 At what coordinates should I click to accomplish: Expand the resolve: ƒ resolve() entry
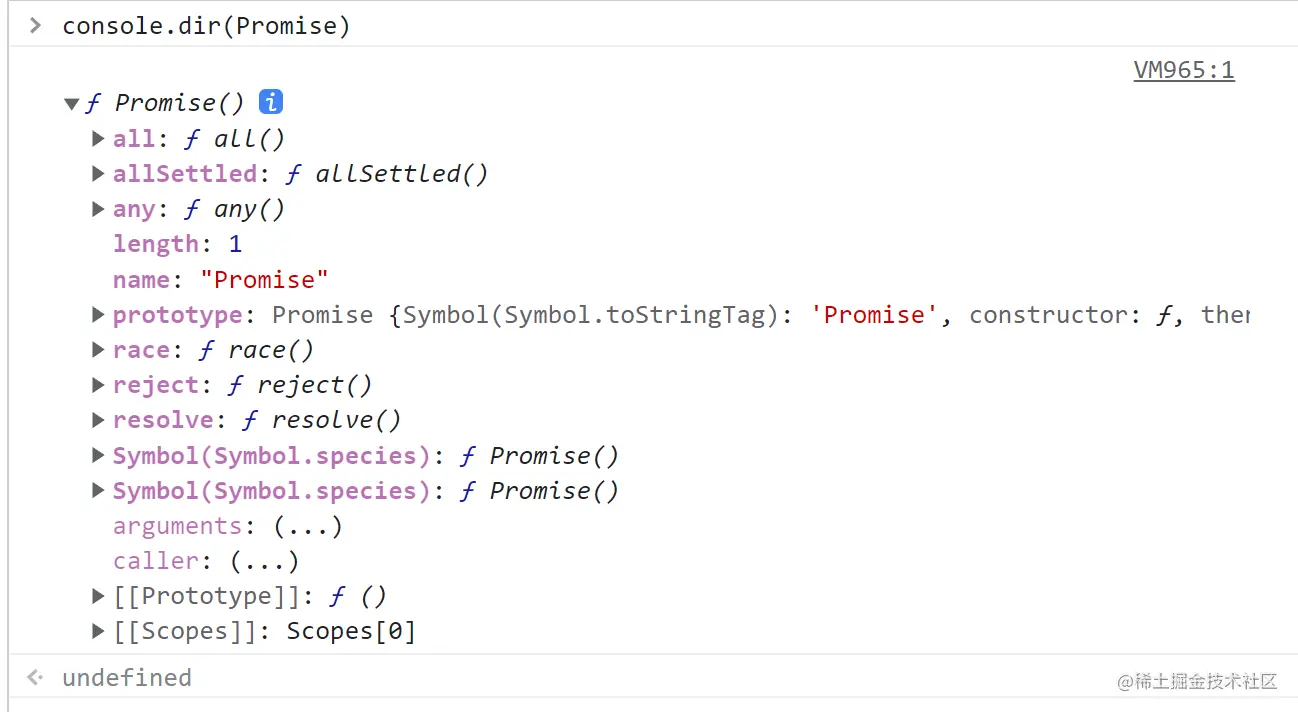click(x=98, y=420)
